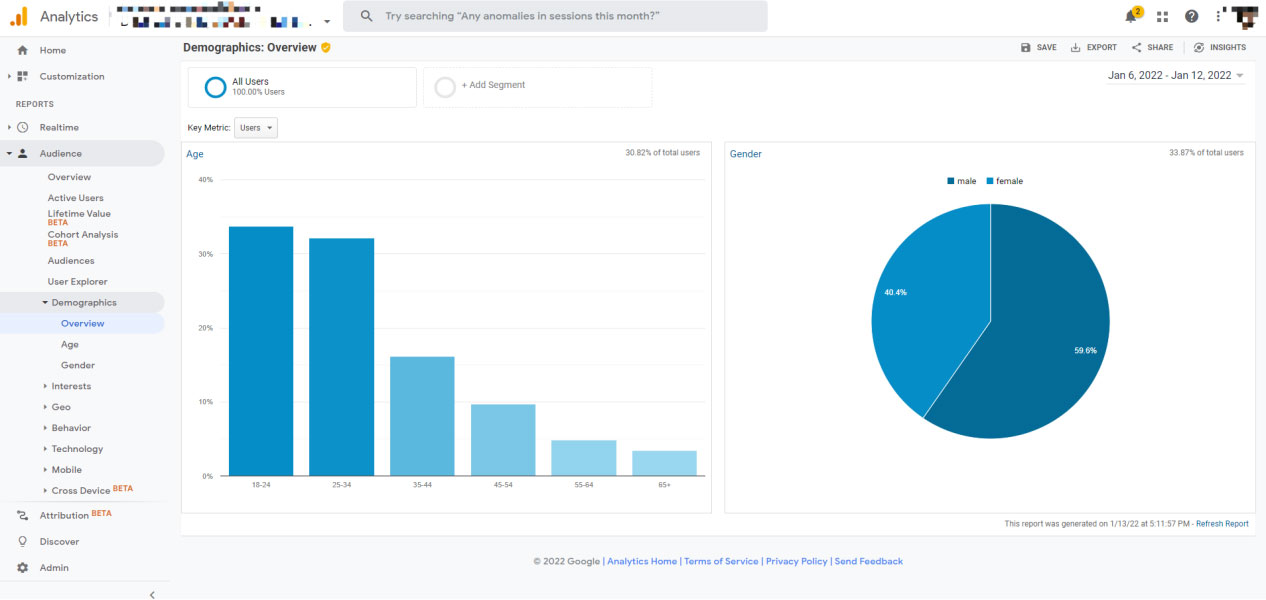Open the Google apps grid icon
The width and height of the screenshot is (1266, 600).
(1162, 16)
